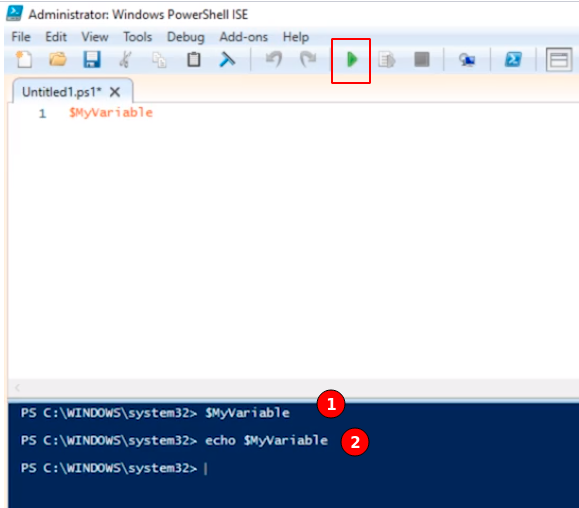Create a new script with the New icon
Screen dimensions: 579x508
click(24, 59)
